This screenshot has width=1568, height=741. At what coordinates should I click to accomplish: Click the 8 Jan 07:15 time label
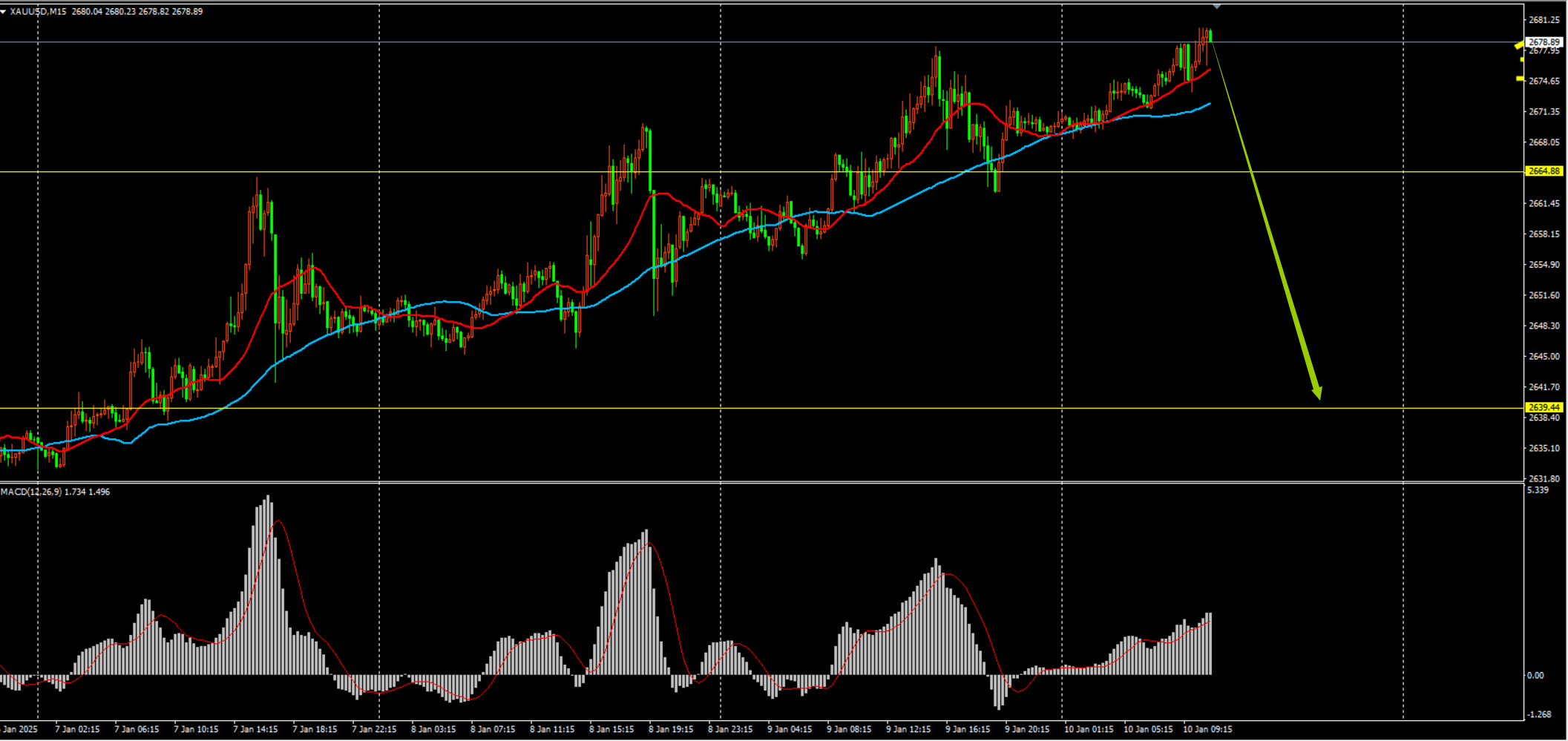[493, 730]
